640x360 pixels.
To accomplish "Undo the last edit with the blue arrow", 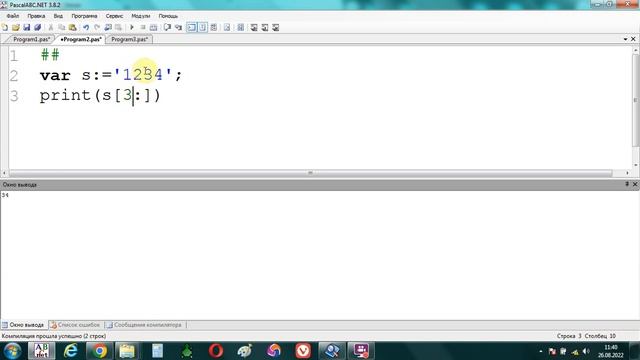I will coord(86,27).
